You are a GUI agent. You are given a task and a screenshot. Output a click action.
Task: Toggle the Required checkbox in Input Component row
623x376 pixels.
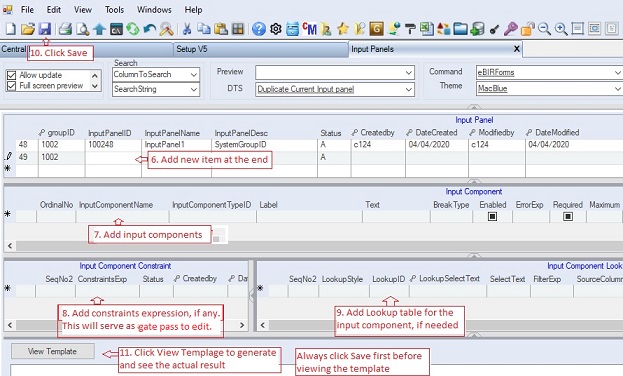[x=568, y=217]
